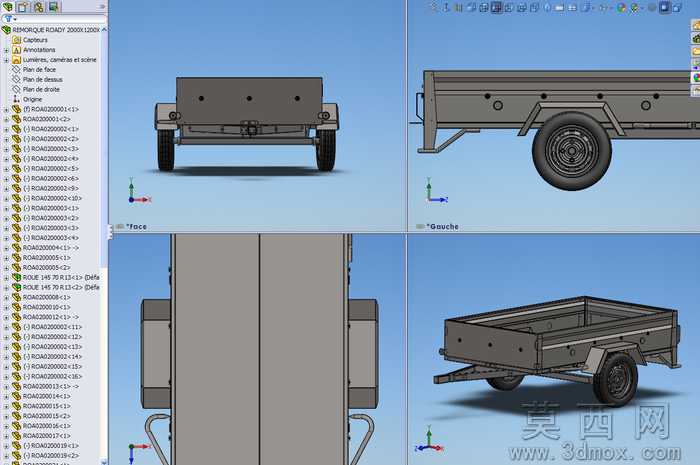700x465 pixels.
Task: Click the ROA0200010<1> part icon
Action: coord(17,307)
